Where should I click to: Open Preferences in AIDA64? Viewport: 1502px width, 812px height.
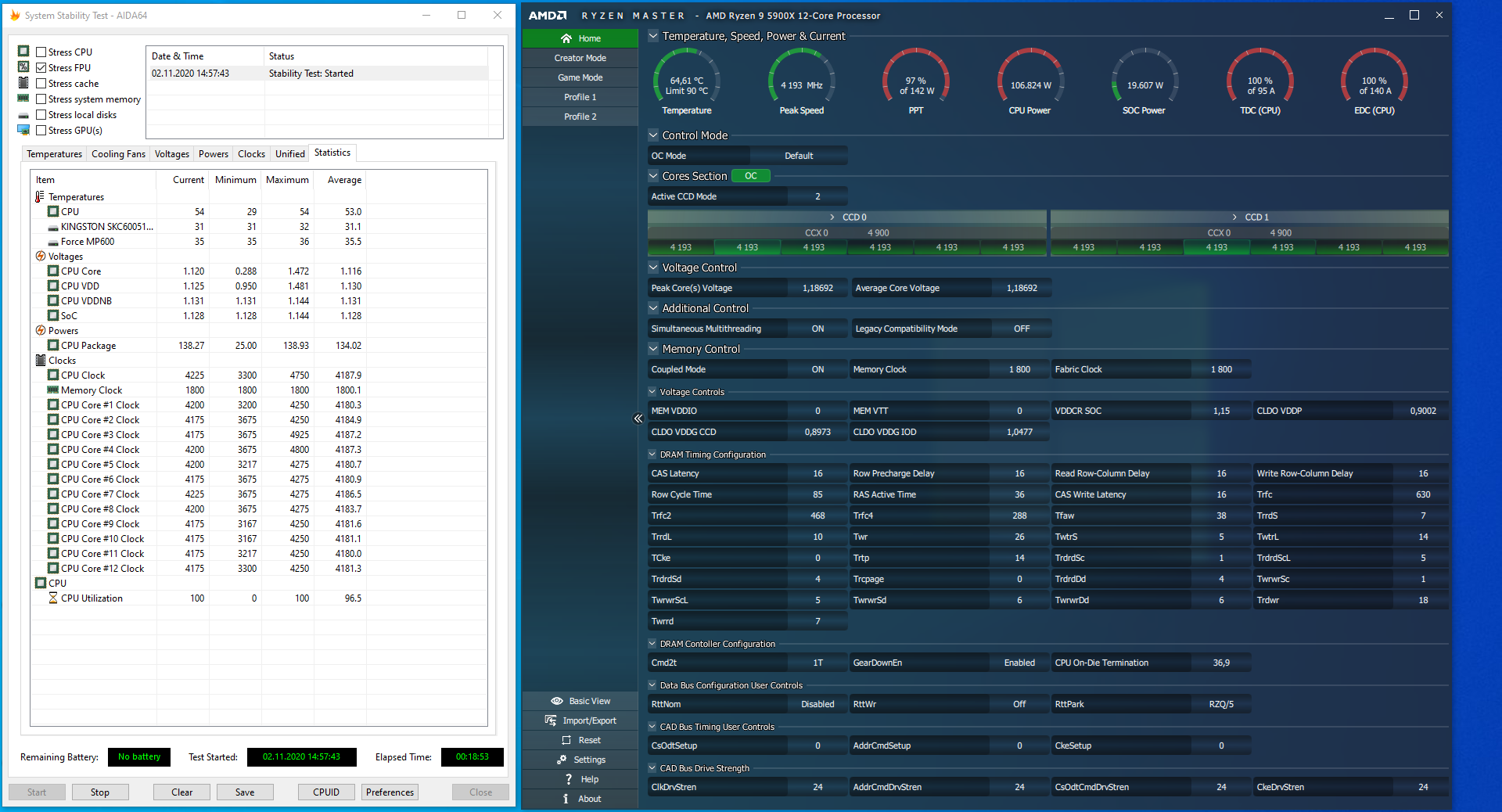click(x=390, y=792)
